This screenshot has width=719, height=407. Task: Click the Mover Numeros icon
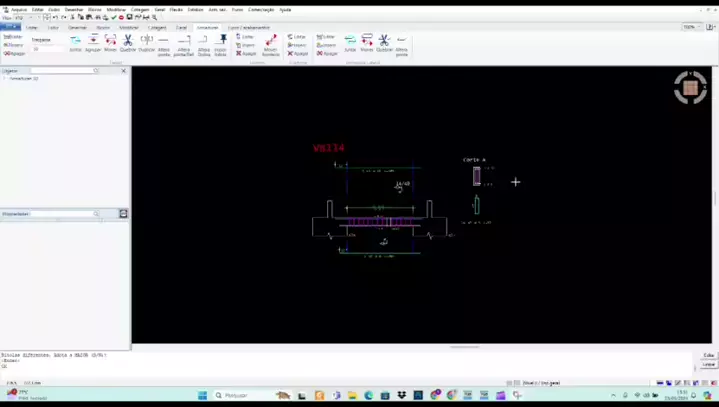click(x=270, y=44)
